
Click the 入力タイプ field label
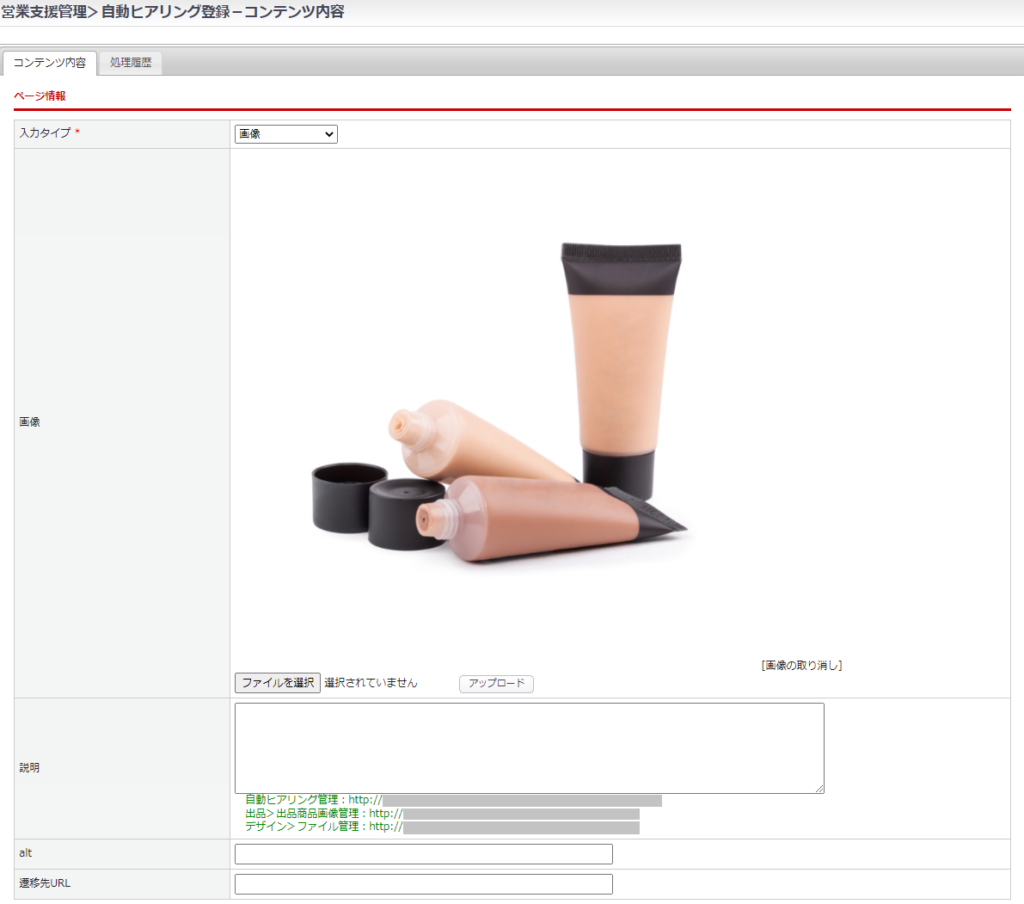pyautogui.click(x=45, y=134)
